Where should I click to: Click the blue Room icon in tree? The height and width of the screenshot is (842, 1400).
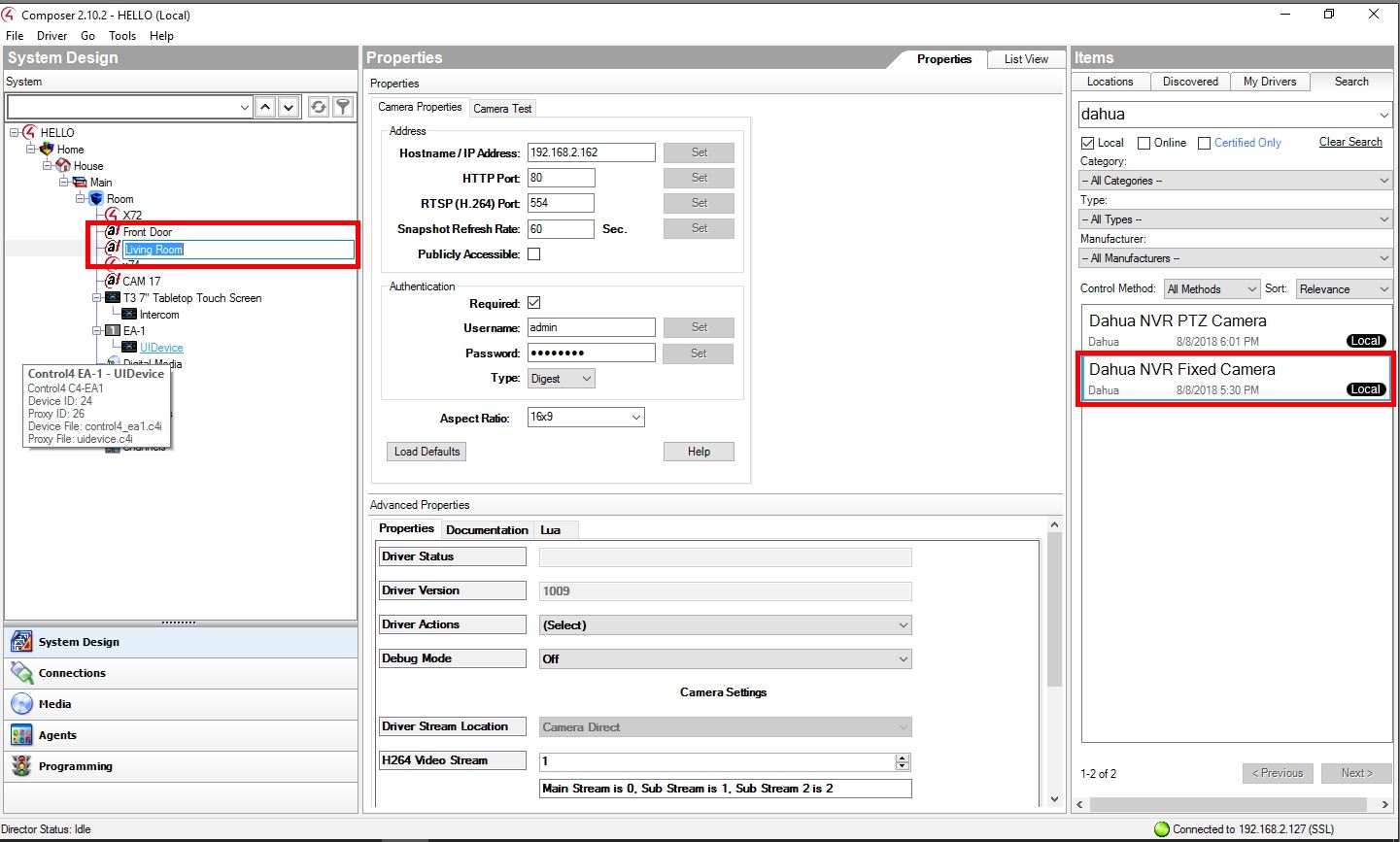[96, 198]
